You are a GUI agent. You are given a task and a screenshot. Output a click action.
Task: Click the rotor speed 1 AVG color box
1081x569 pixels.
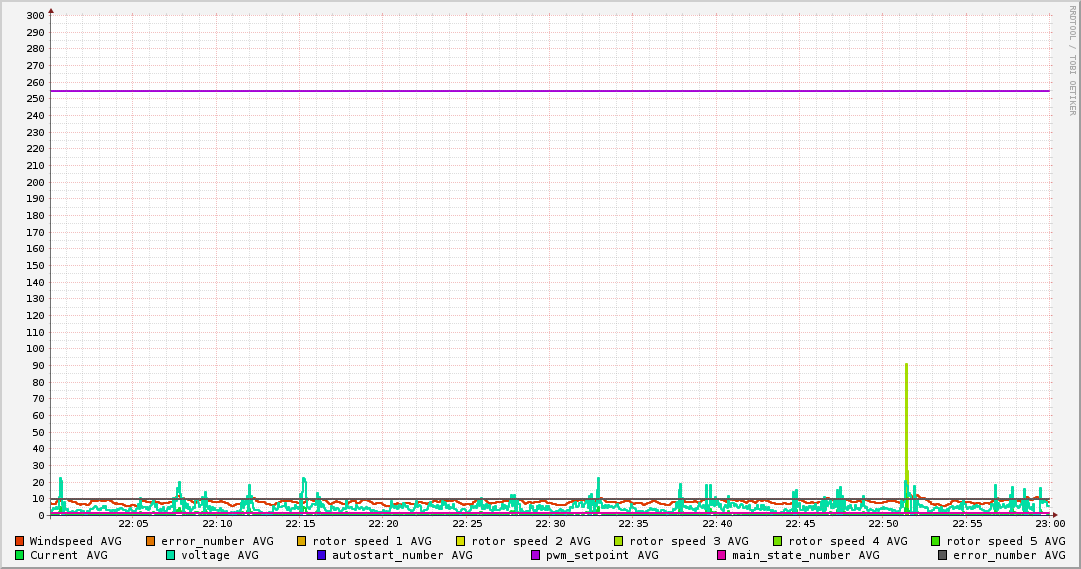pos(302,541)
